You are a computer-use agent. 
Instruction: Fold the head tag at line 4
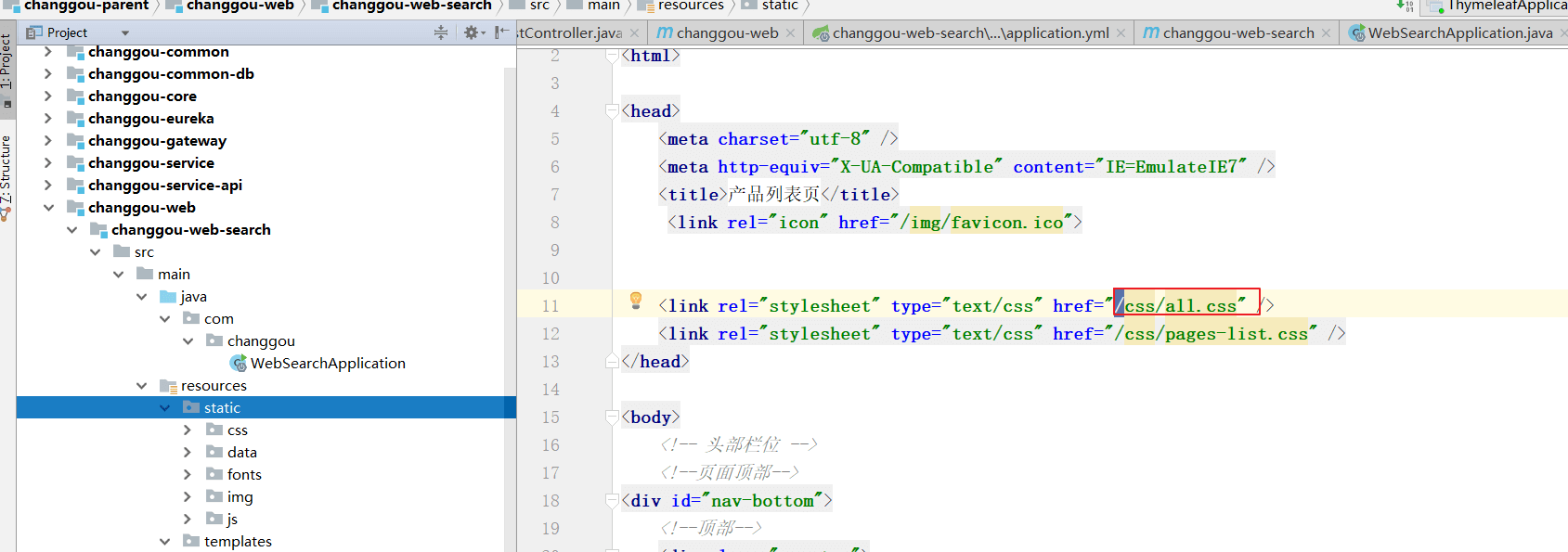pyautogui.click(x=612, y=111)
